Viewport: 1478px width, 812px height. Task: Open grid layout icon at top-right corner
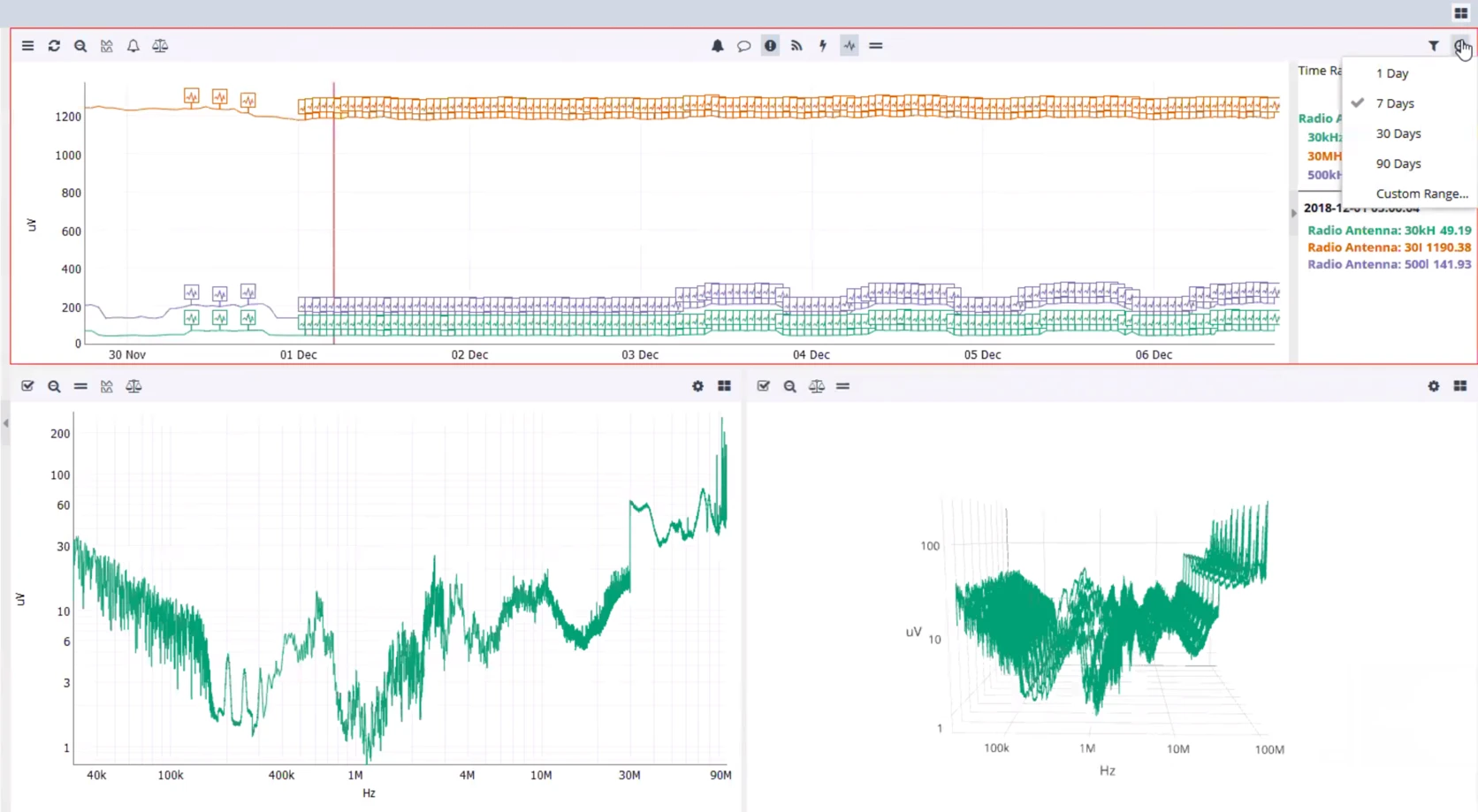1460,13
